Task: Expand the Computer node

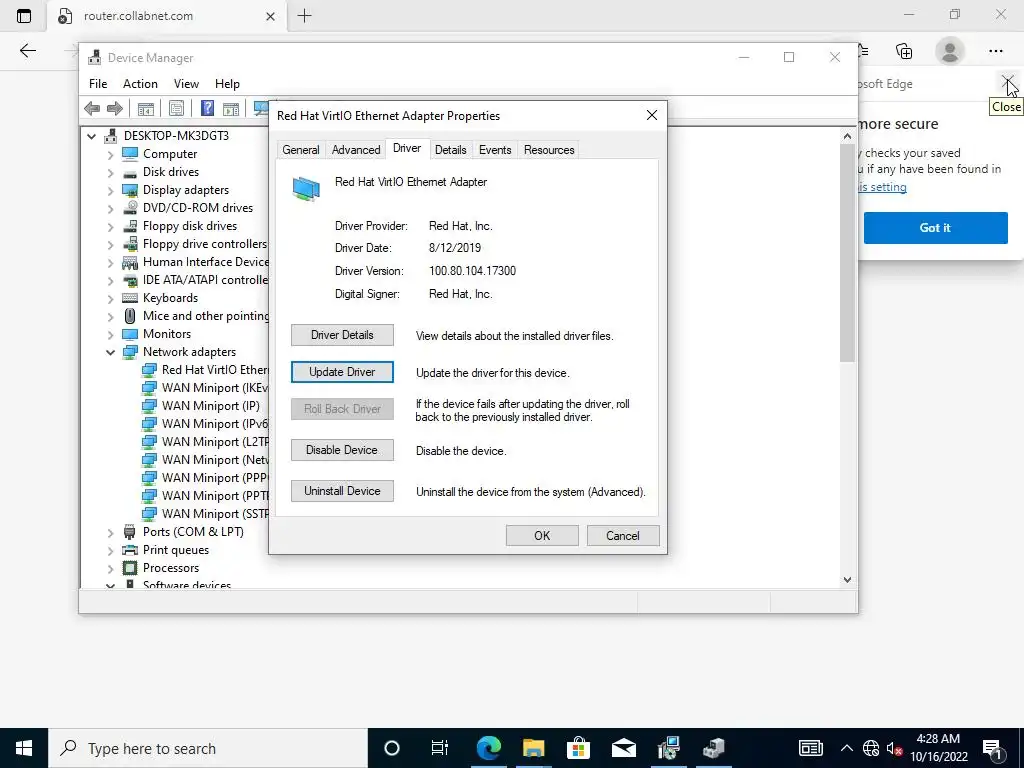Action: tap(110, 155)
